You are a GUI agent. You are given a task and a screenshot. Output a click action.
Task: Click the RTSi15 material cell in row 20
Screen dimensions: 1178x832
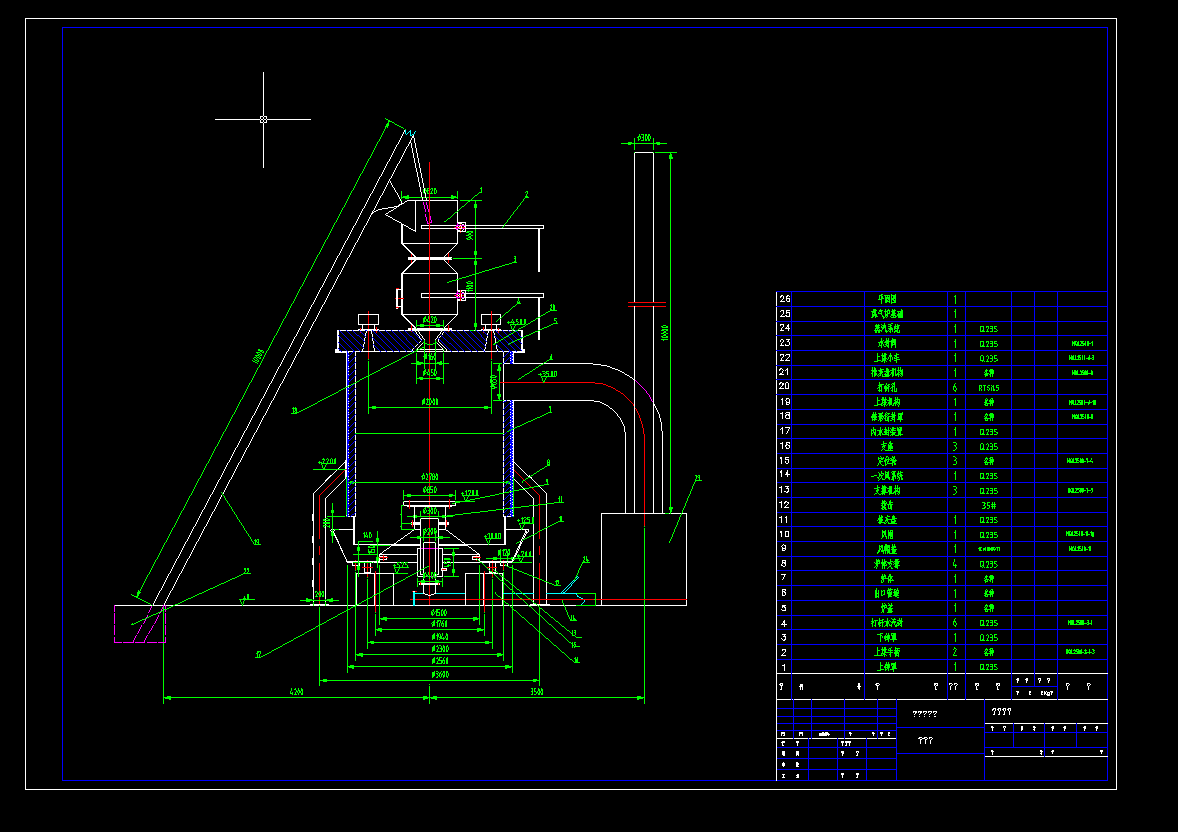989,388
